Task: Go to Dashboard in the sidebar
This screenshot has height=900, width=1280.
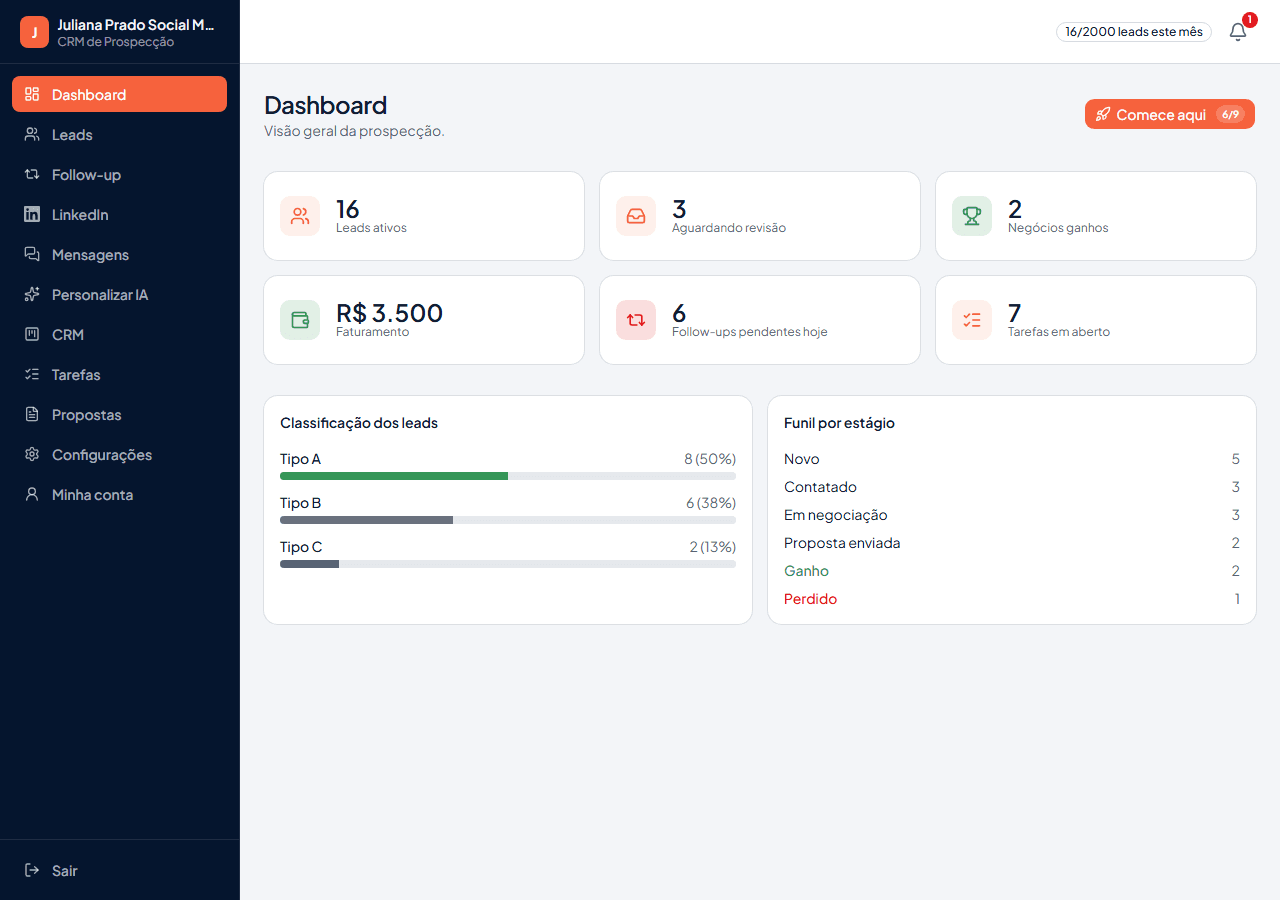Action: coord(119,94)
